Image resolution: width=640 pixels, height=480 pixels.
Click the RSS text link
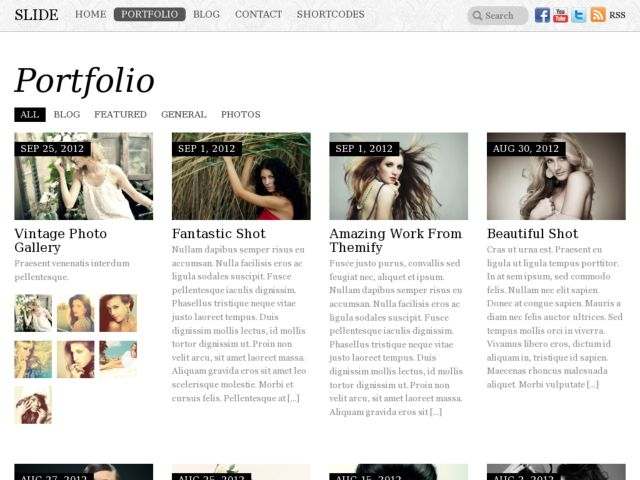[617, 15]
